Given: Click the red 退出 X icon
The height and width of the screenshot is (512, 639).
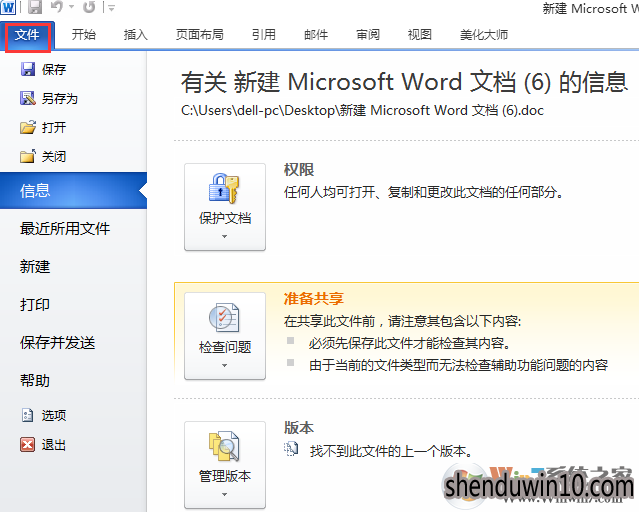Looking at the screenshot, I should 27,444.
